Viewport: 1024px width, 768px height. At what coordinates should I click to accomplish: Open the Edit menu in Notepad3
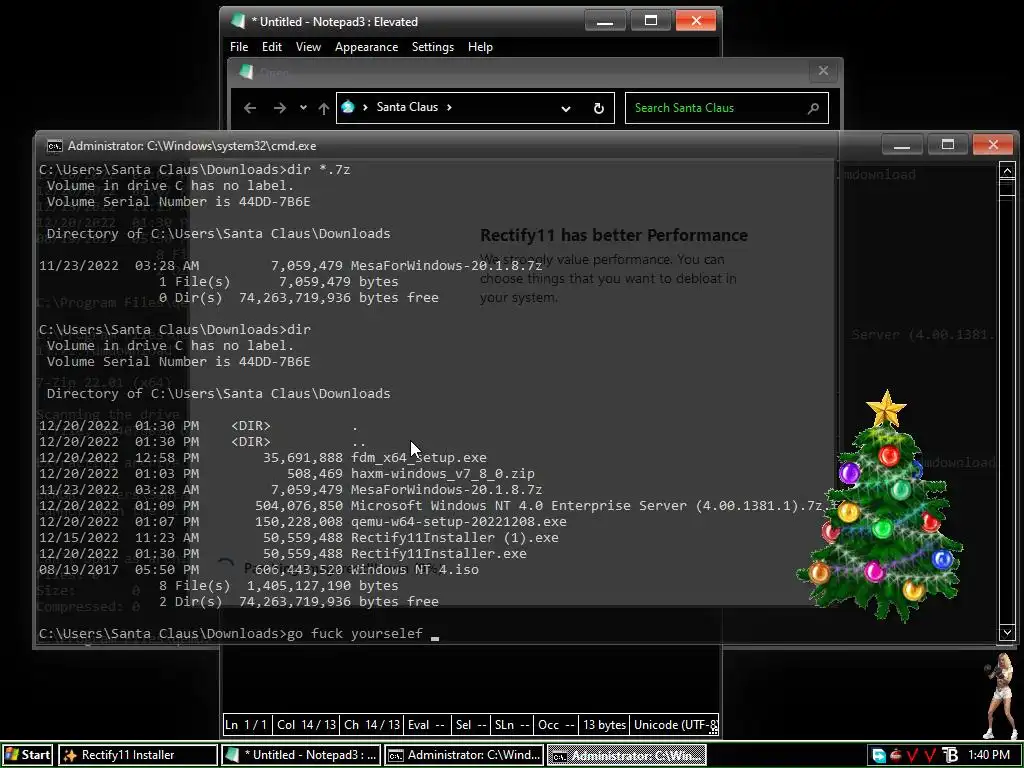(x=272, y=47)
